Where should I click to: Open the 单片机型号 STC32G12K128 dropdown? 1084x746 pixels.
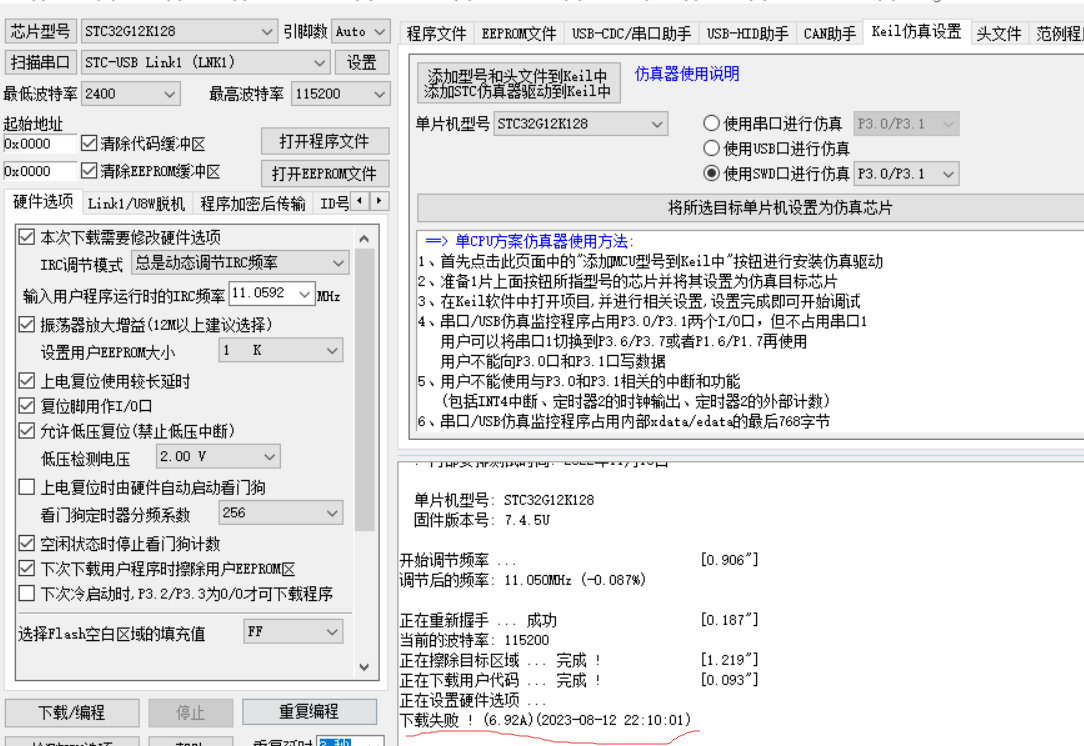[x=581, y=124]
